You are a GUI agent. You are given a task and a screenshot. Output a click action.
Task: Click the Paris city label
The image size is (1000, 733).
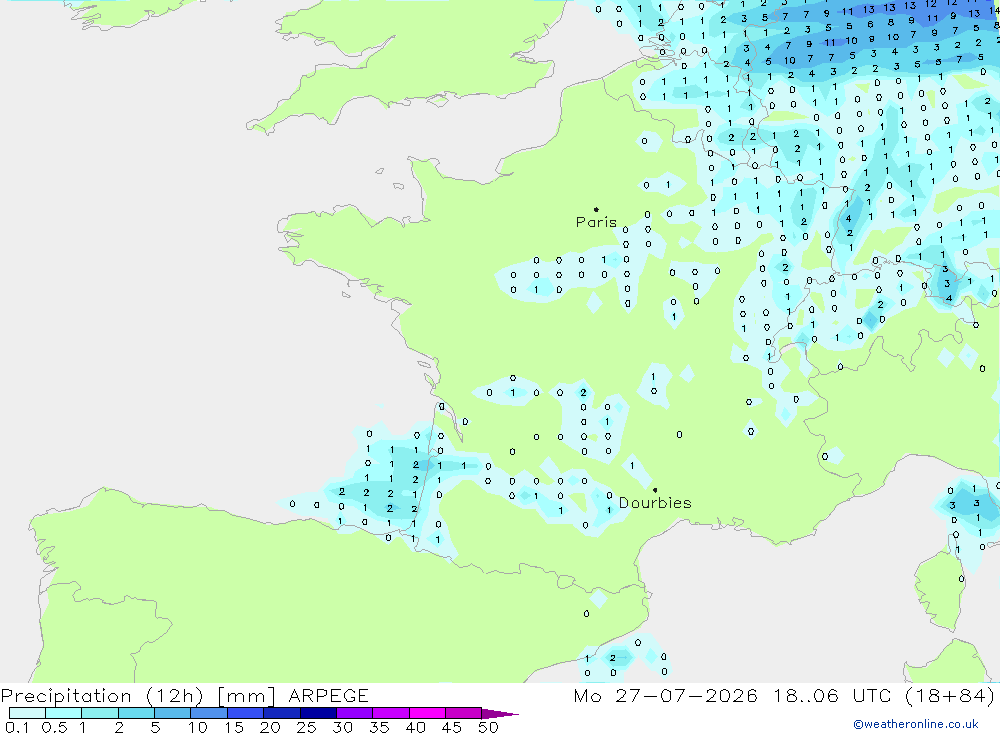pos(596,222)
